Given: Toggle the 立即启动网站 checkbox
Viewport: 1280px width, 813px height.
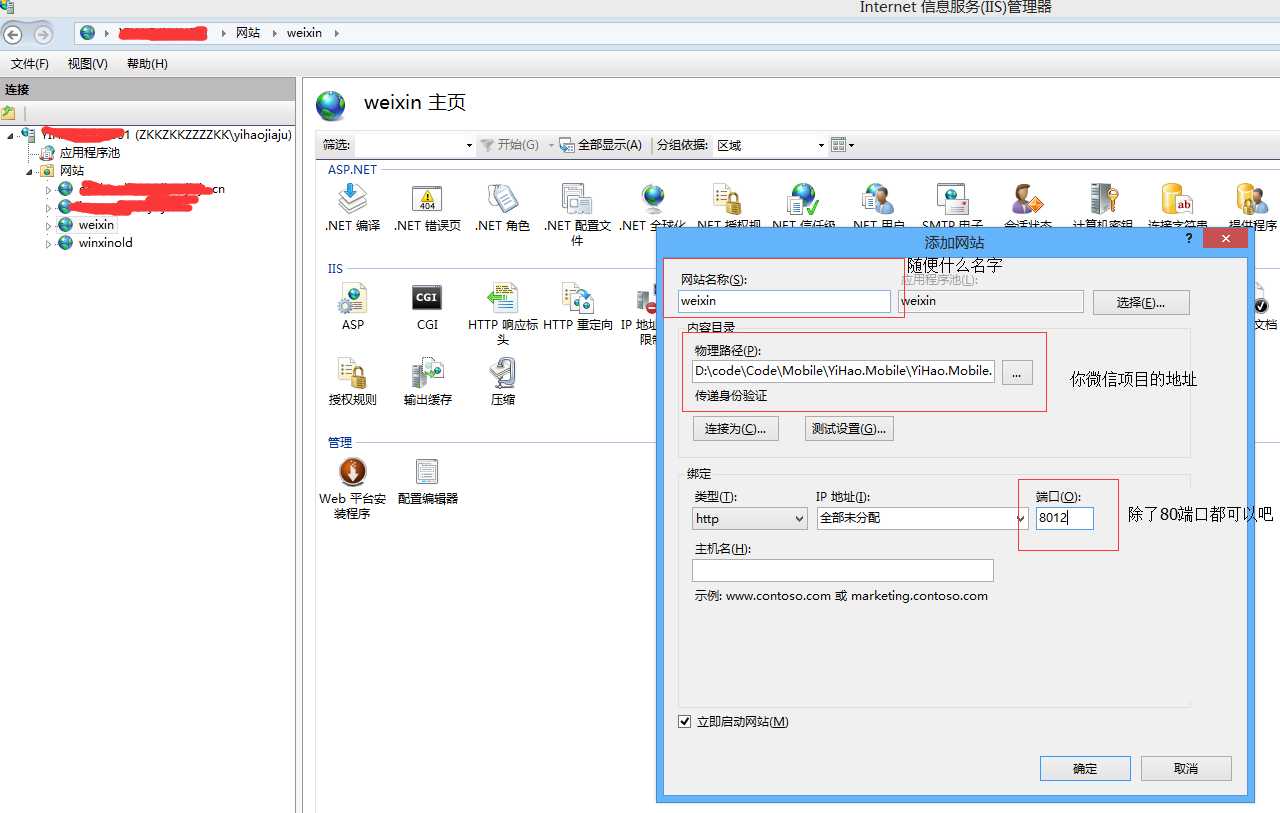Looking at the screenshot, I should tap(685, 721).
